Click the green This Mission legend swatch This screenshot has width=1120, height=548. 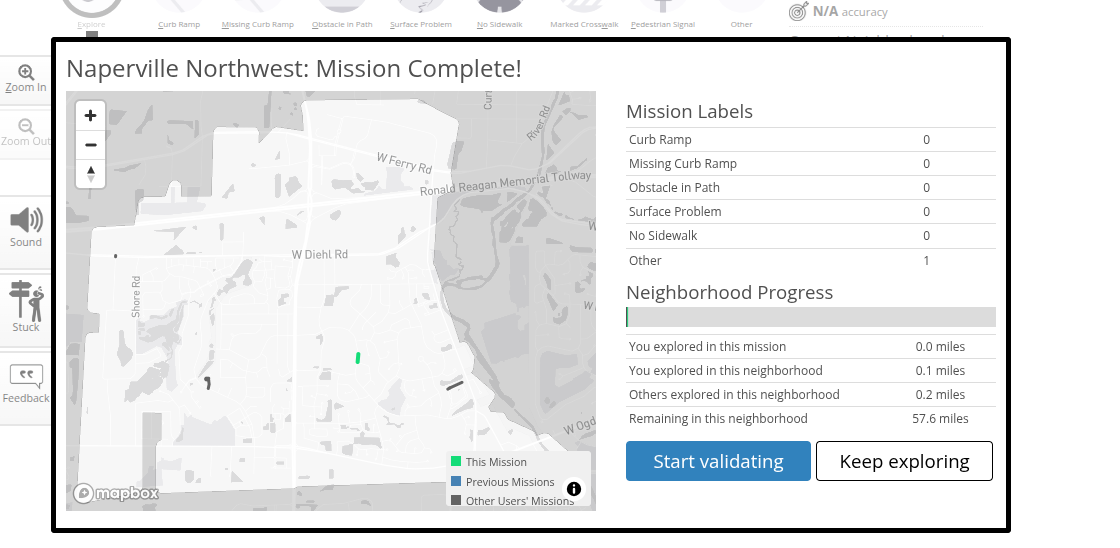pyautogui.click(x=456, y=462)
